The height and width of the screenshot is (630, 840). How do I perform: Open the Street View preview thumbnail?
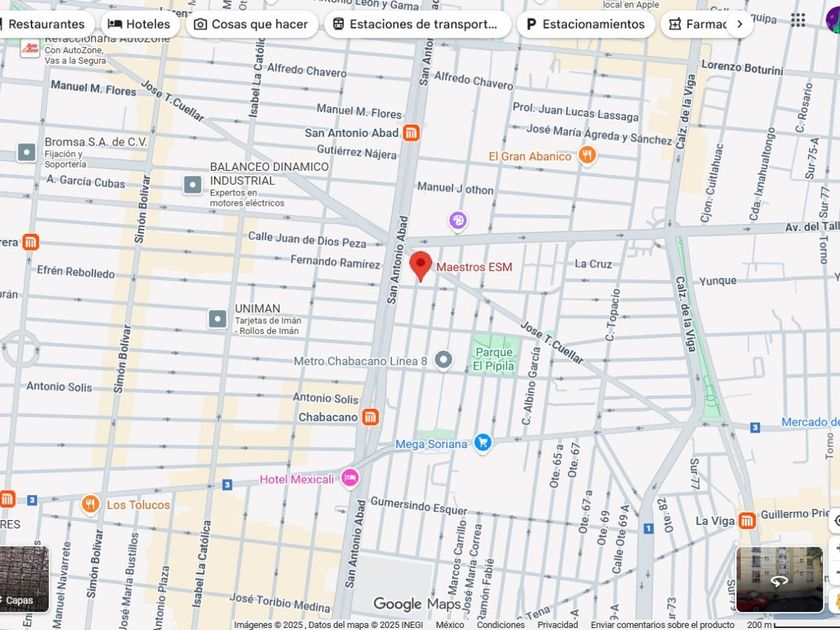(x=779, y=579)
